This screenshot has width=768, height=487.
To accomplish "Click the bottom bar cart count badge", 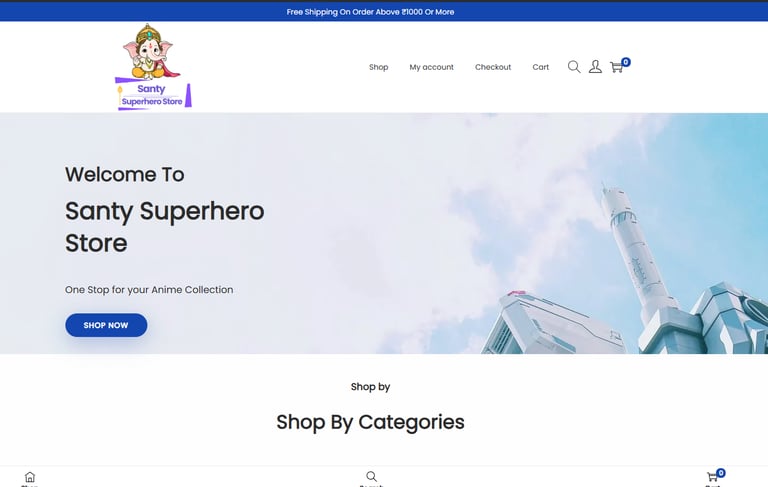I will [x=720, y=473].
